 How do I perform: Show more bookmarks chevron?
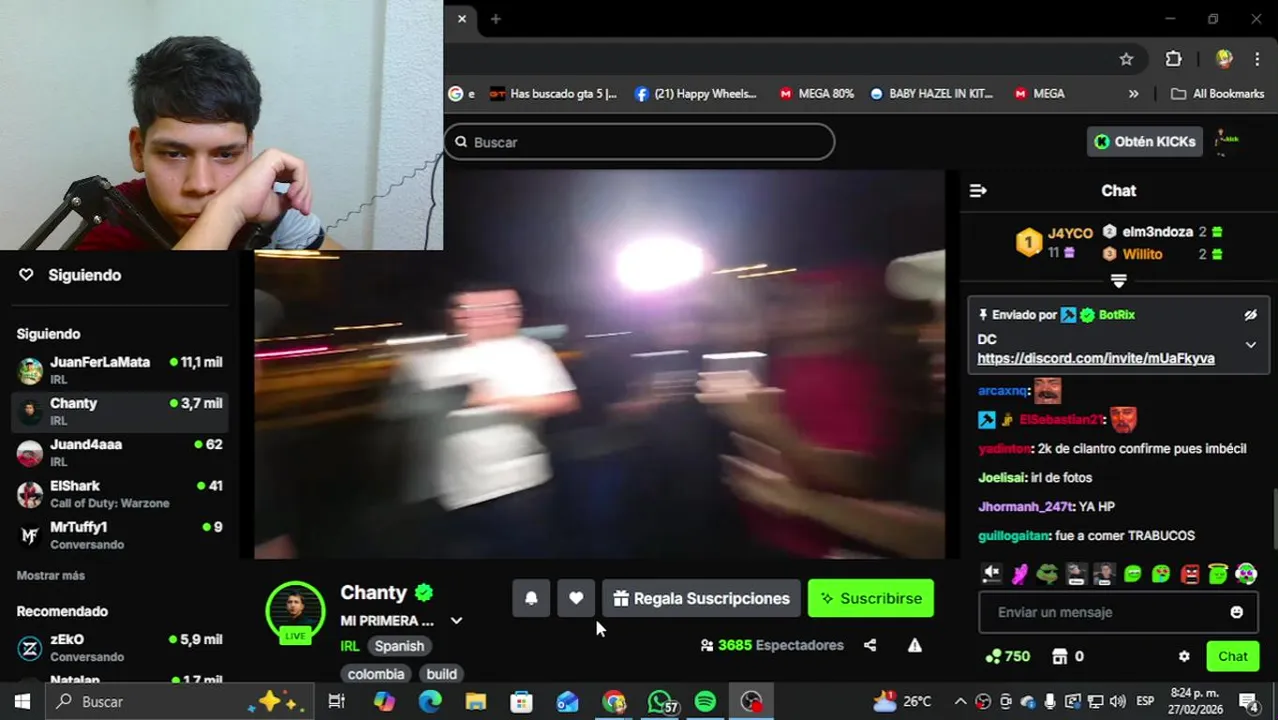click(1133, 93)
